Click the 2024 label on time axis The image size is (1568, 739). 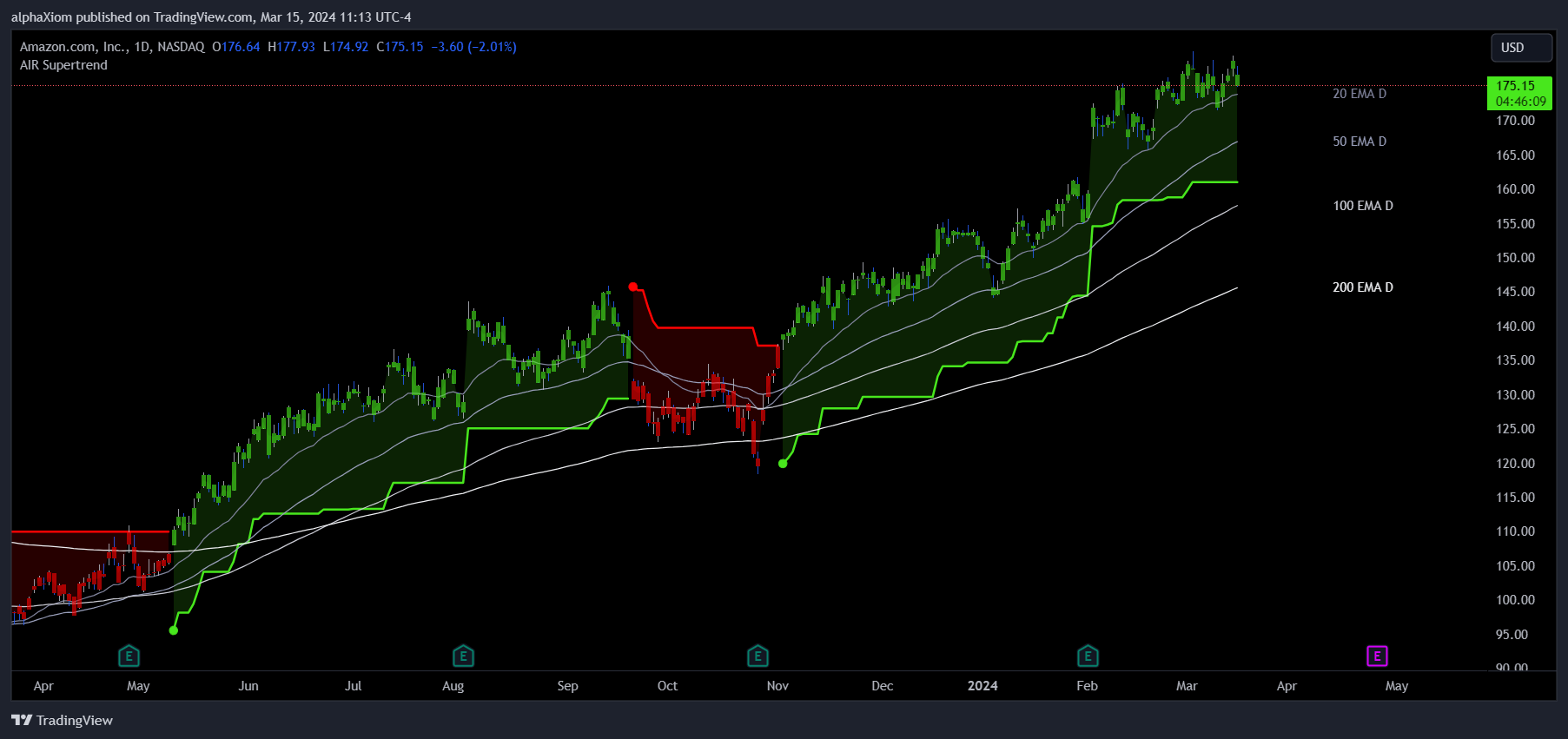[x=982, y=686]
